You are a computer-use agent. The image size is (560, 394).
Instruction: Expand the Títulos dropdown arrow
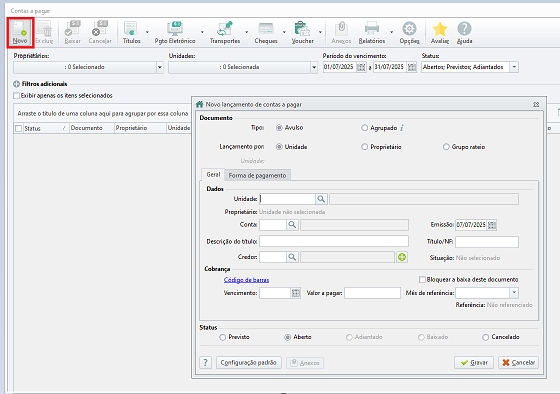coord(147,33)
